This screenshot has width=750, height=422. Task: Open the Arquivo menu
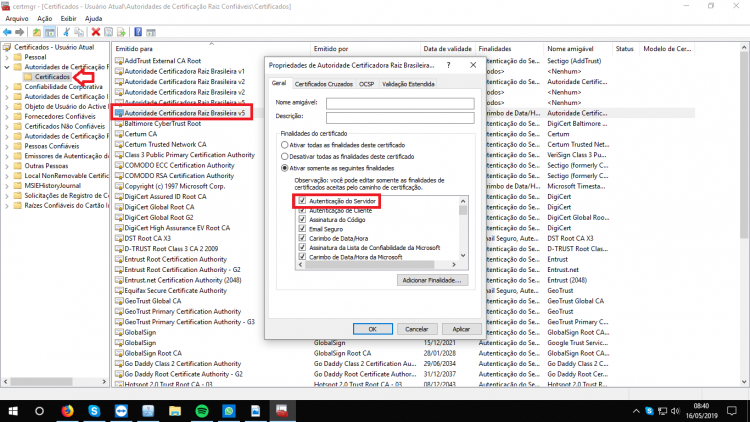[17, 19]
